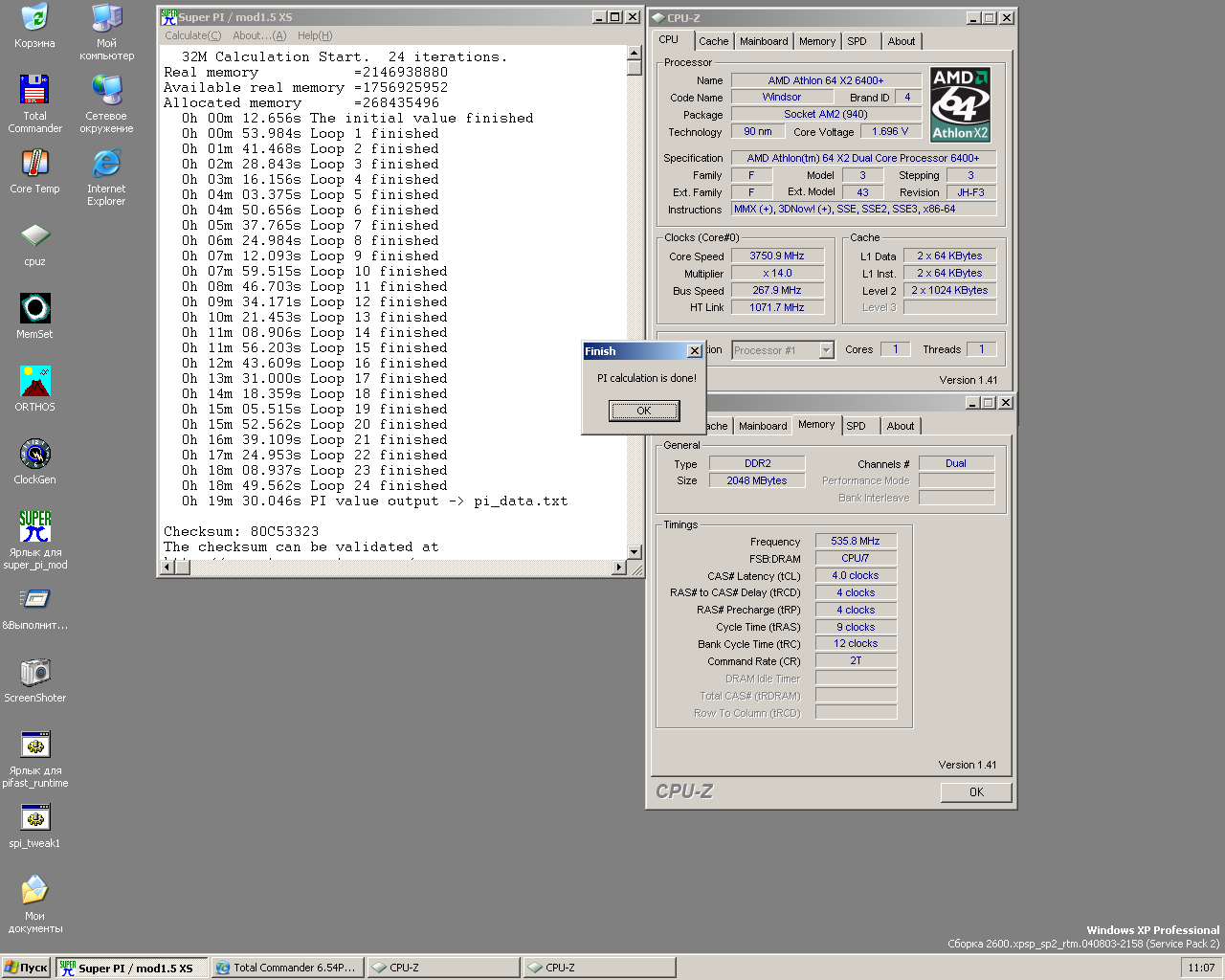This screenshot has width=1225, height=980.
Task: Click the Checksum: 80C53323 line in Super PI
Action: click(x=241, y=531)
